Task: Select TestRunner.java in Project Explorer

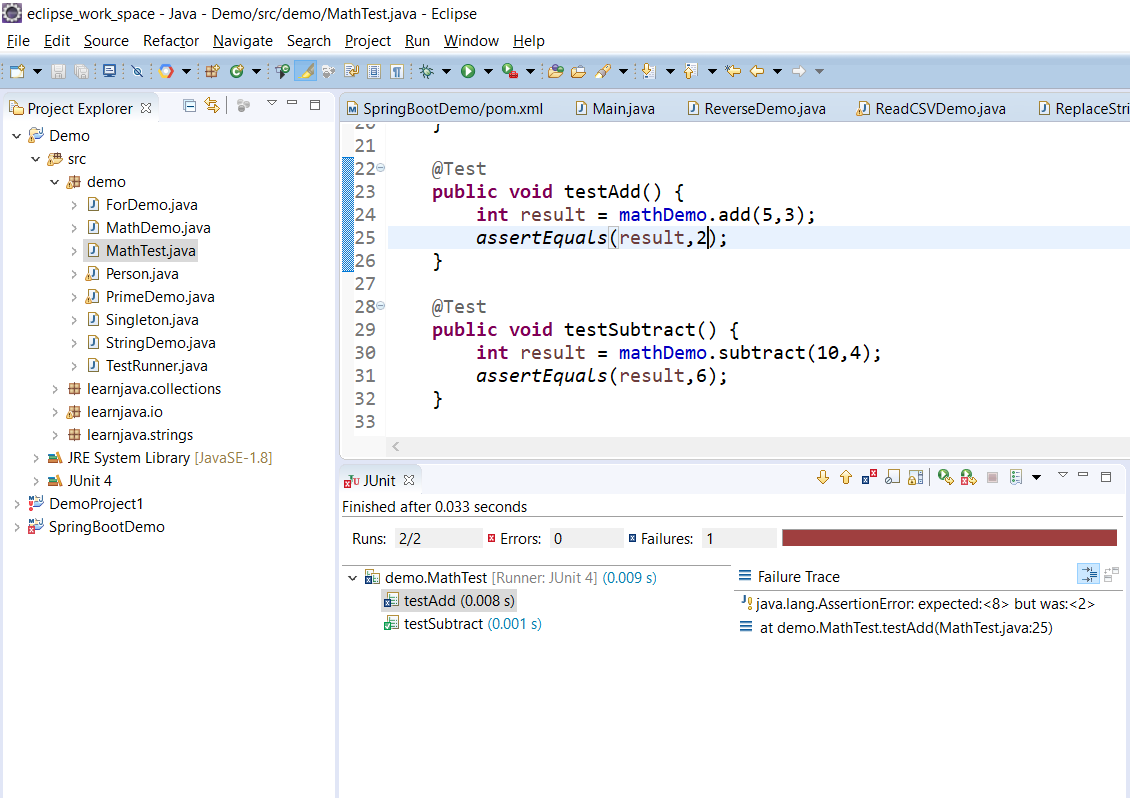Action: pyautogui.click(x=156, y=366)
